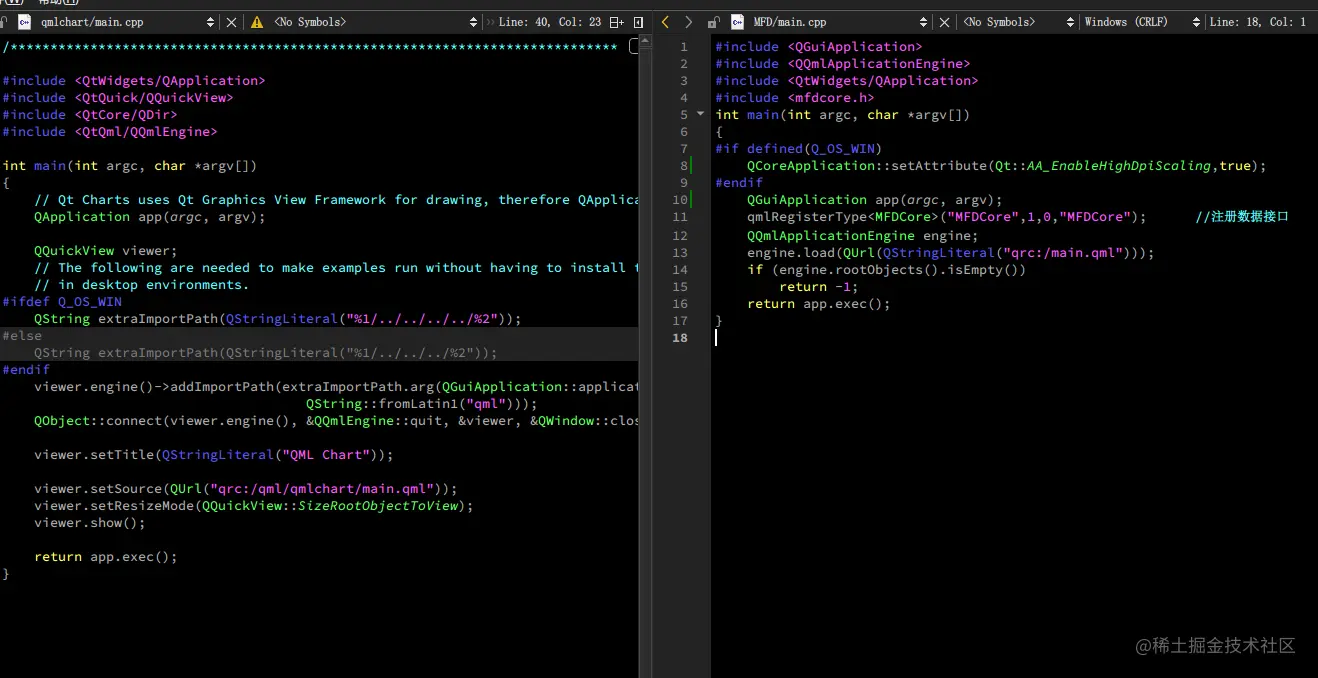Click line number 18 in right editor
This screenshot has height=678, width=1318.
pos(680,337)
